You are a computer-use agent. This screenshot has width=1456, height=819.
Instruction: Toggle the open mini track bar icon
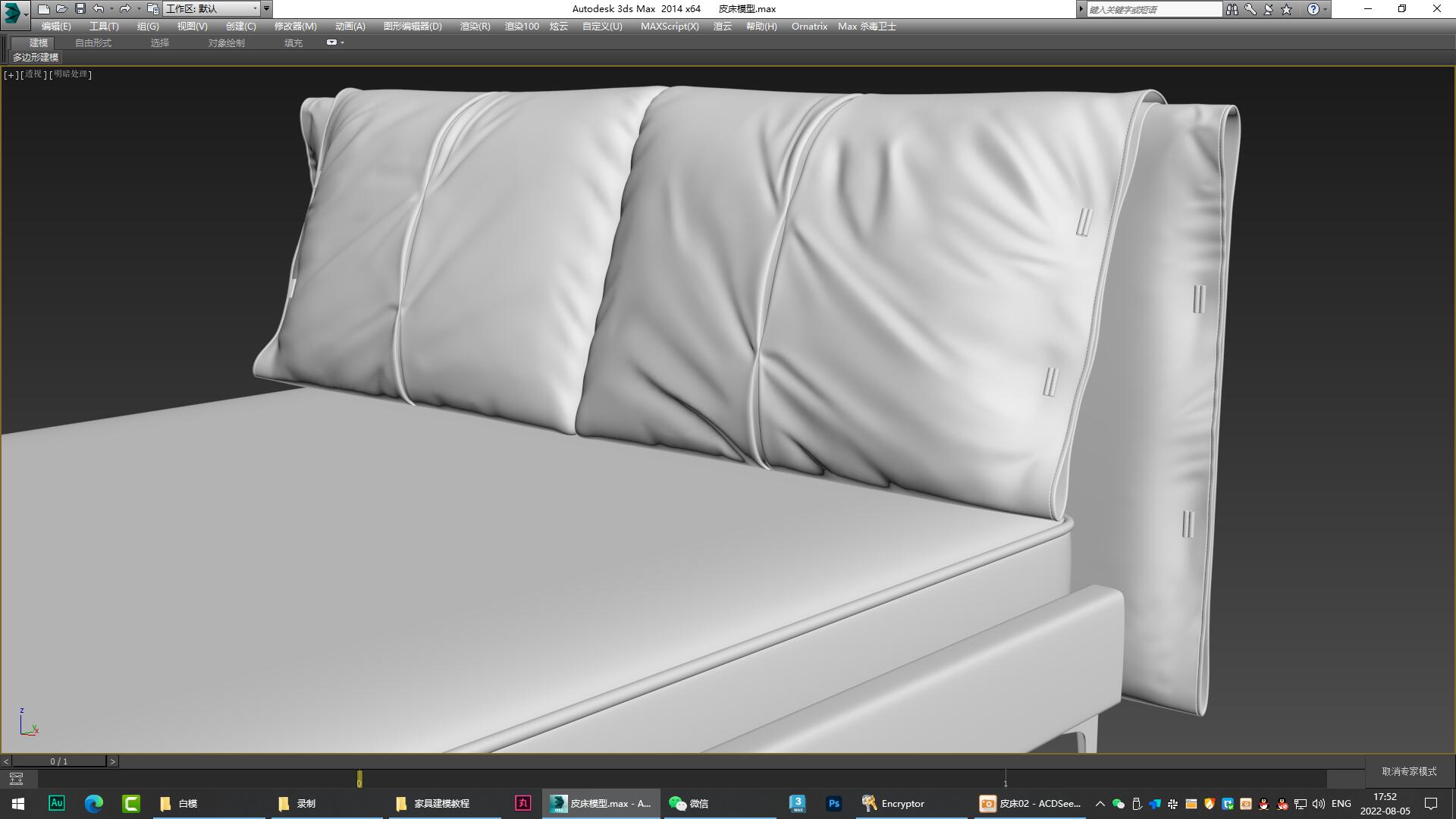pos(17,779)
